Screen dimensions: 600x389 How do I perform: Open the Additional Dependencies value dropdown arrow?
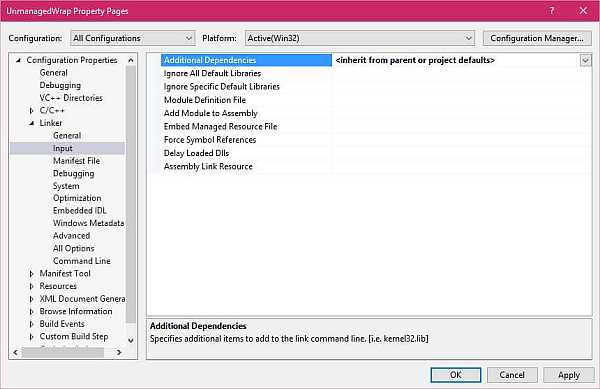(585, 60)
